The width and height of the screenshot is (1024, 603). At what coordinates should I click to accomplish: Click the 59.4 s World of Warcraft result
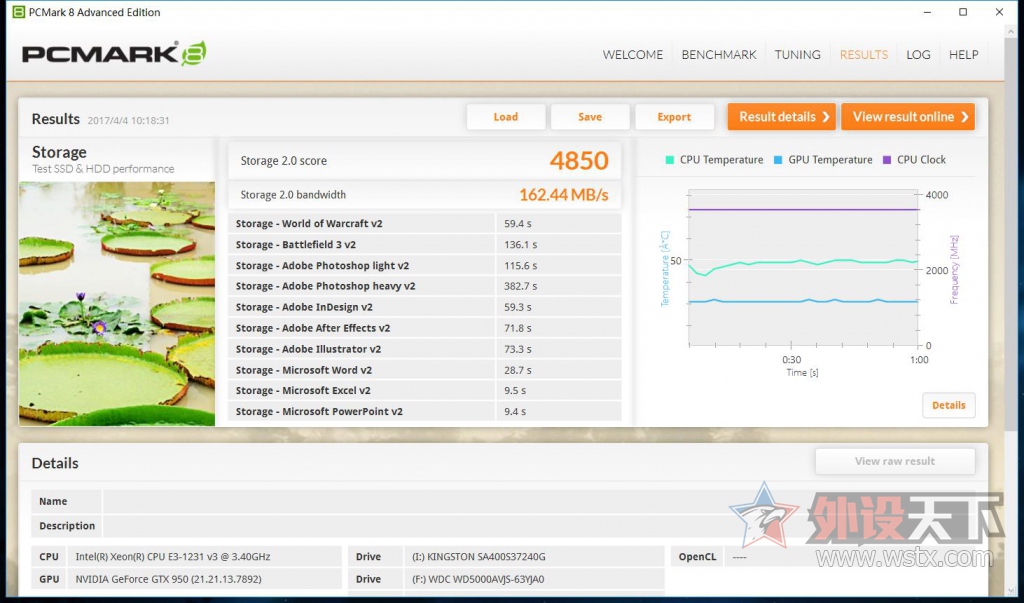coord(518,223)
